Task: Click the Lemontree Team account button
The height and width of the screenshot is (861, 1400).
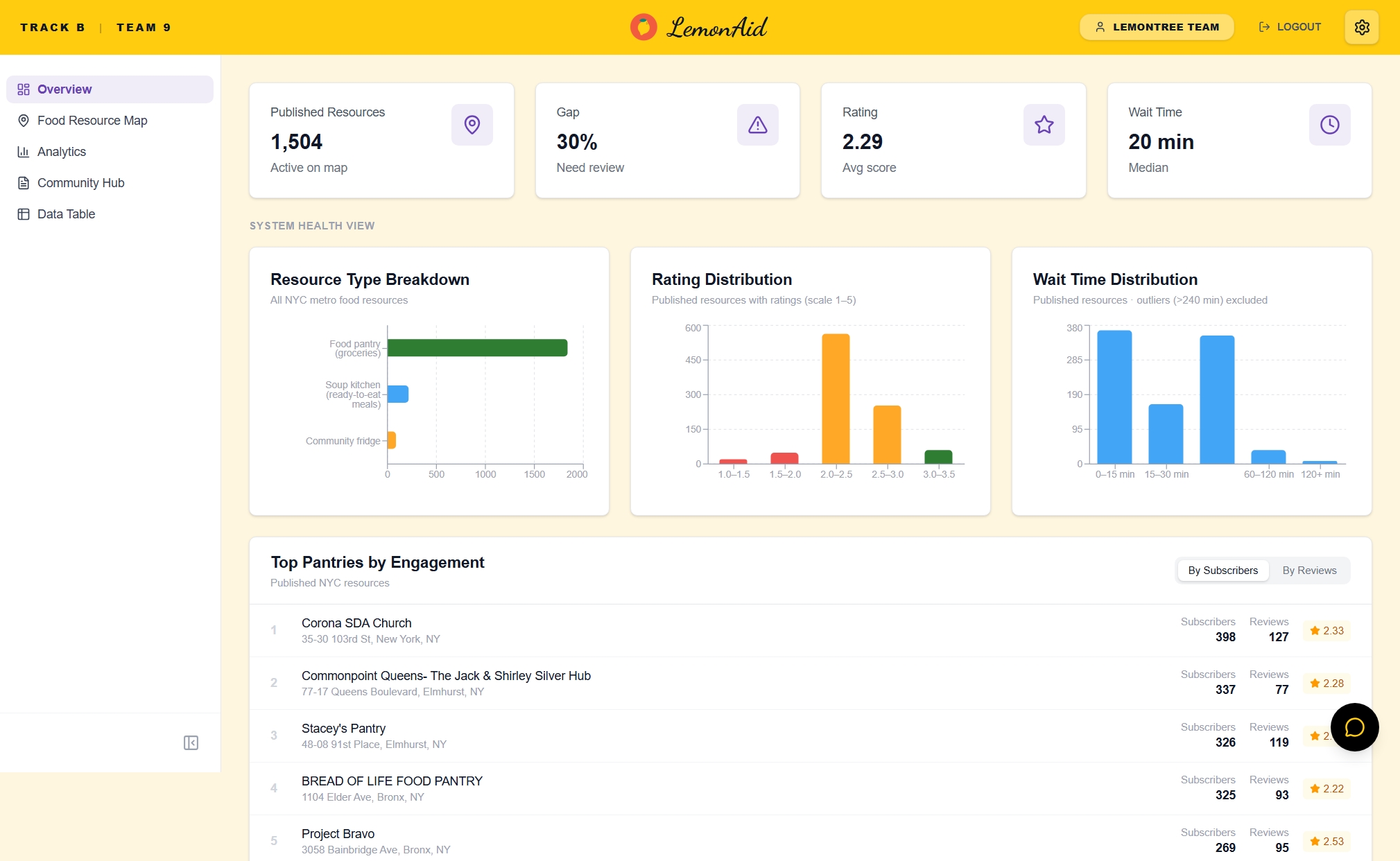Action: pyautogui.click(x=1156, y=27)
